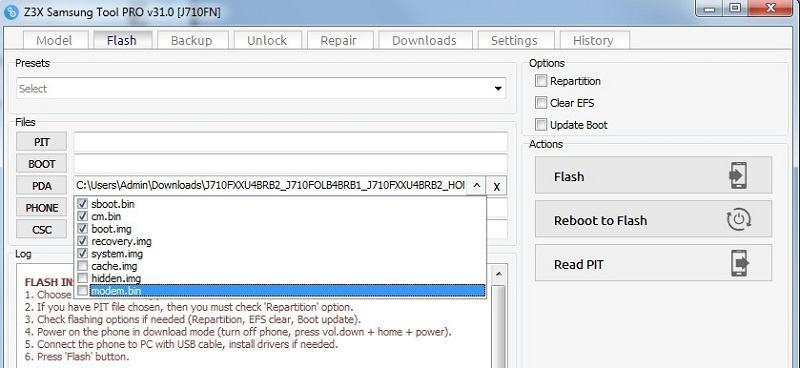Go to the Unlock tab

[267, 40]
